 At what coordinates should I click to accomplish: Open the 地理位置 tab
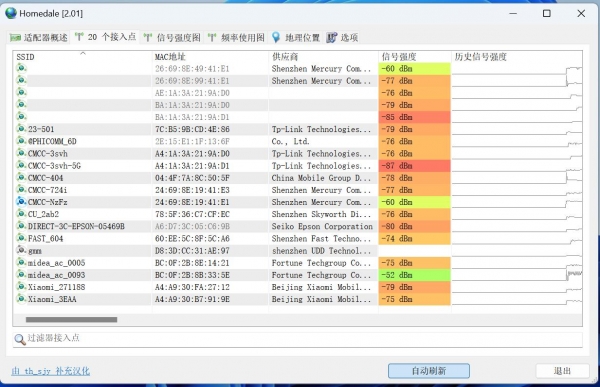tap(296, 38)
